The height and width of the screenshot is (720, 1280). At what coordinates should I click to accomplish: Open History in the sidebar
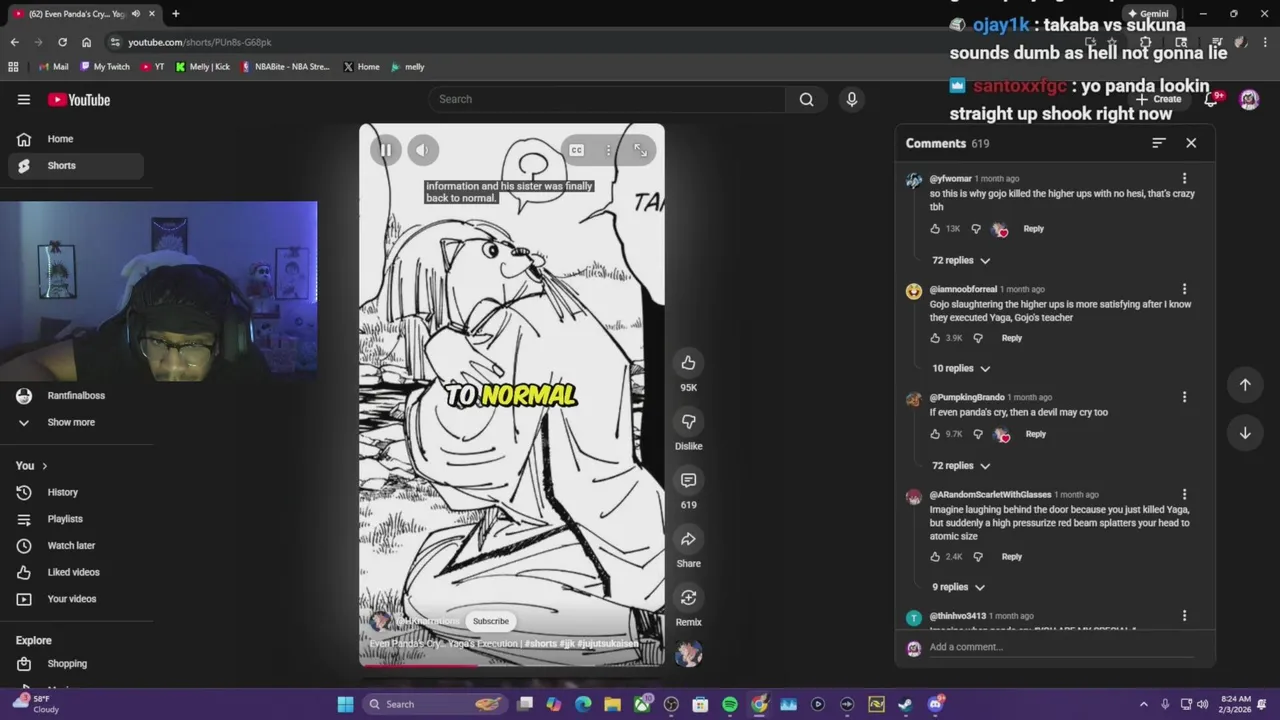point(76,492)
